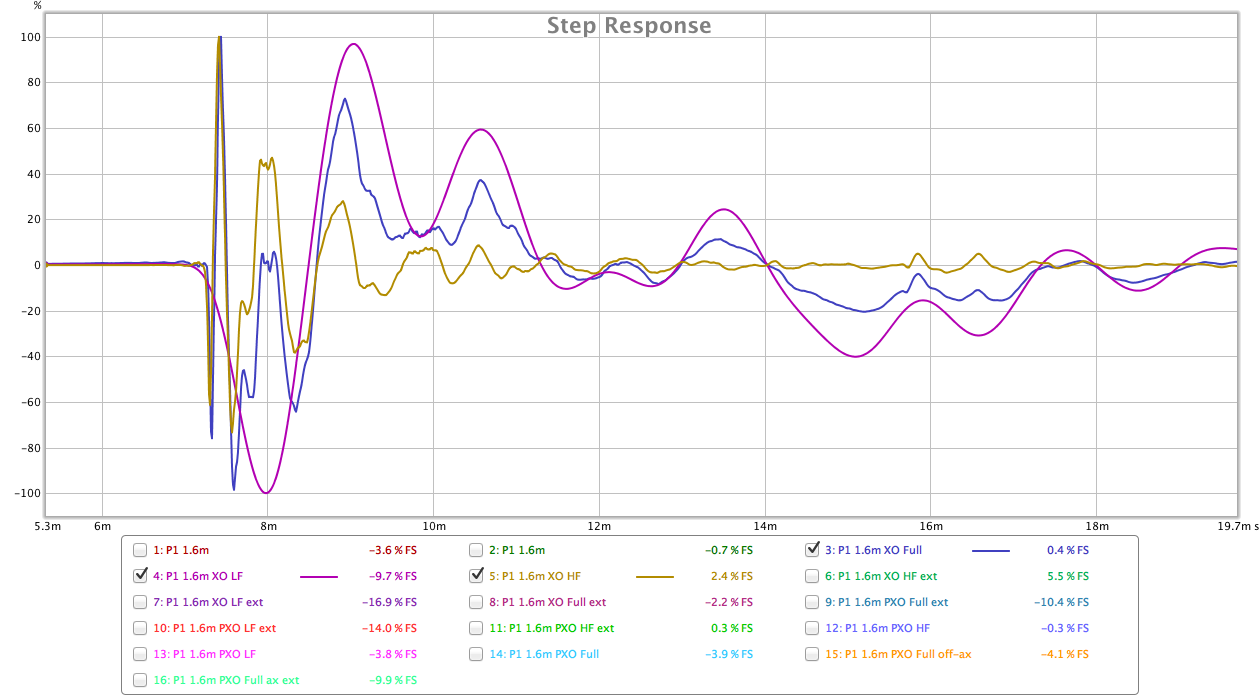Uncheck 5: P1 1.6m XO HF trace
Image resolution: width=1260 pixels, height=696 pixels.
click(476, 576)
